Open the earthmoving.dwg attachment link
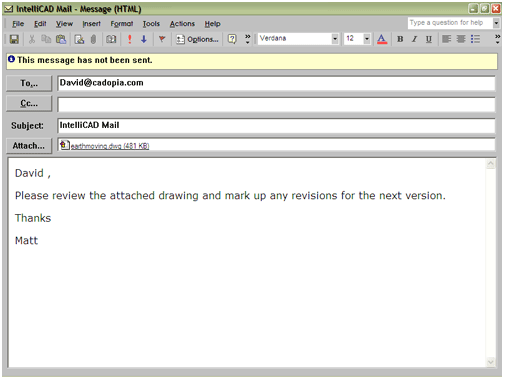The image size is (505, 379). [110, 146]
